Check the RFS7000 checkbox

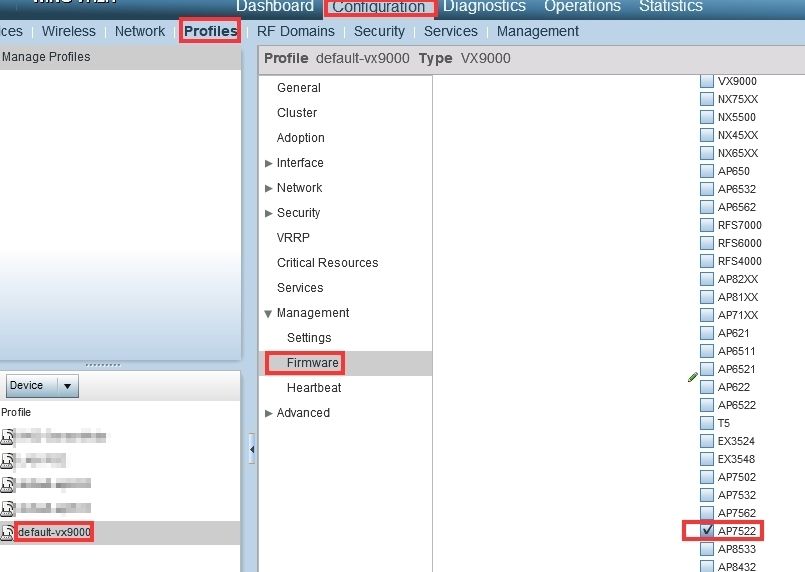[x=707, y=225]
